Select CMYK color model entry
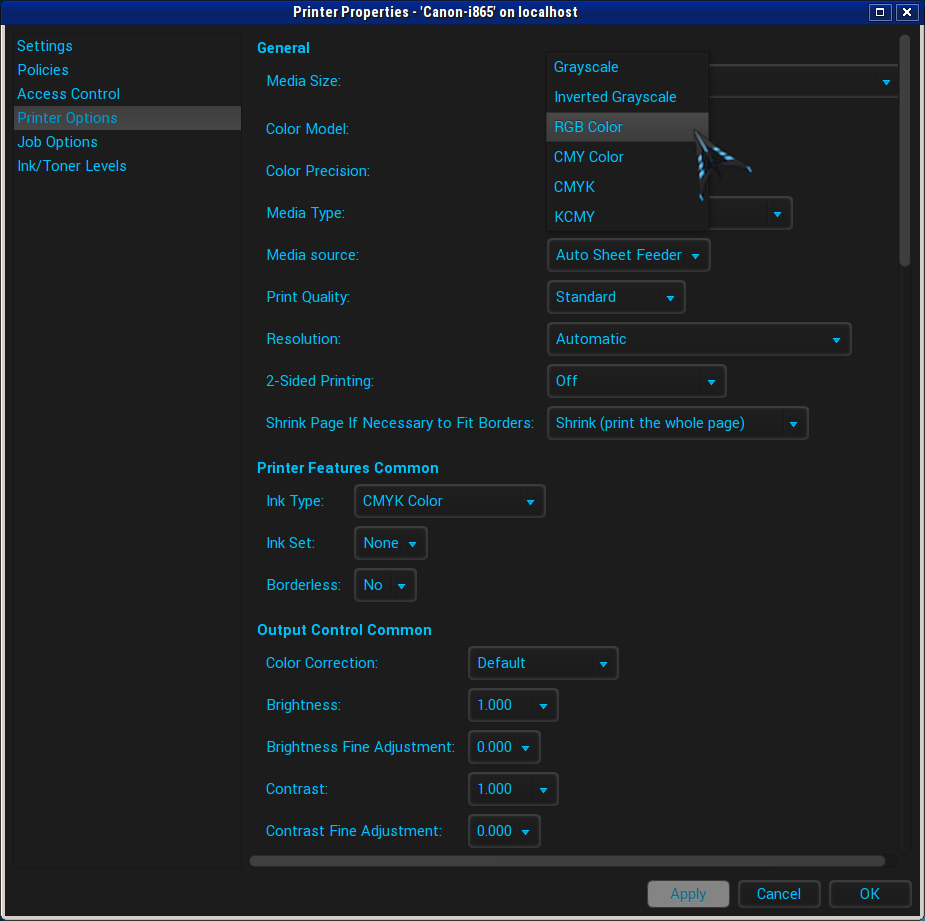The height and width of the screenshot is (921, 925). [627, 187]
